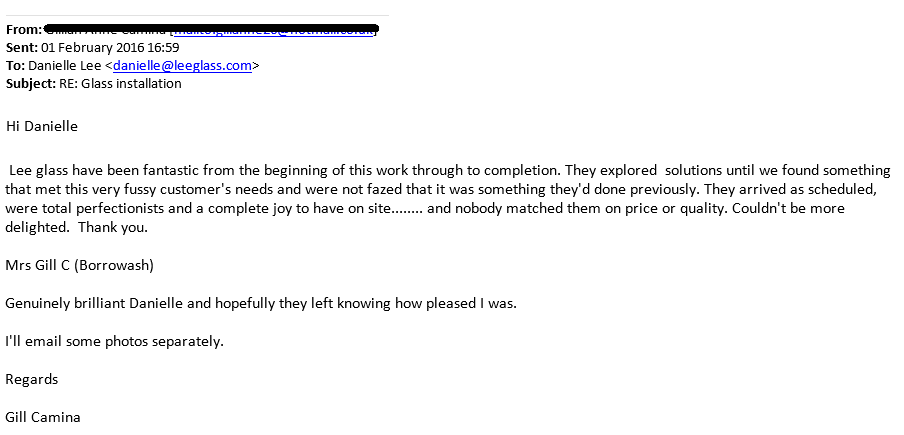Click the signature "Gill Camina"

pyautogui.click(x=42, y=417)
